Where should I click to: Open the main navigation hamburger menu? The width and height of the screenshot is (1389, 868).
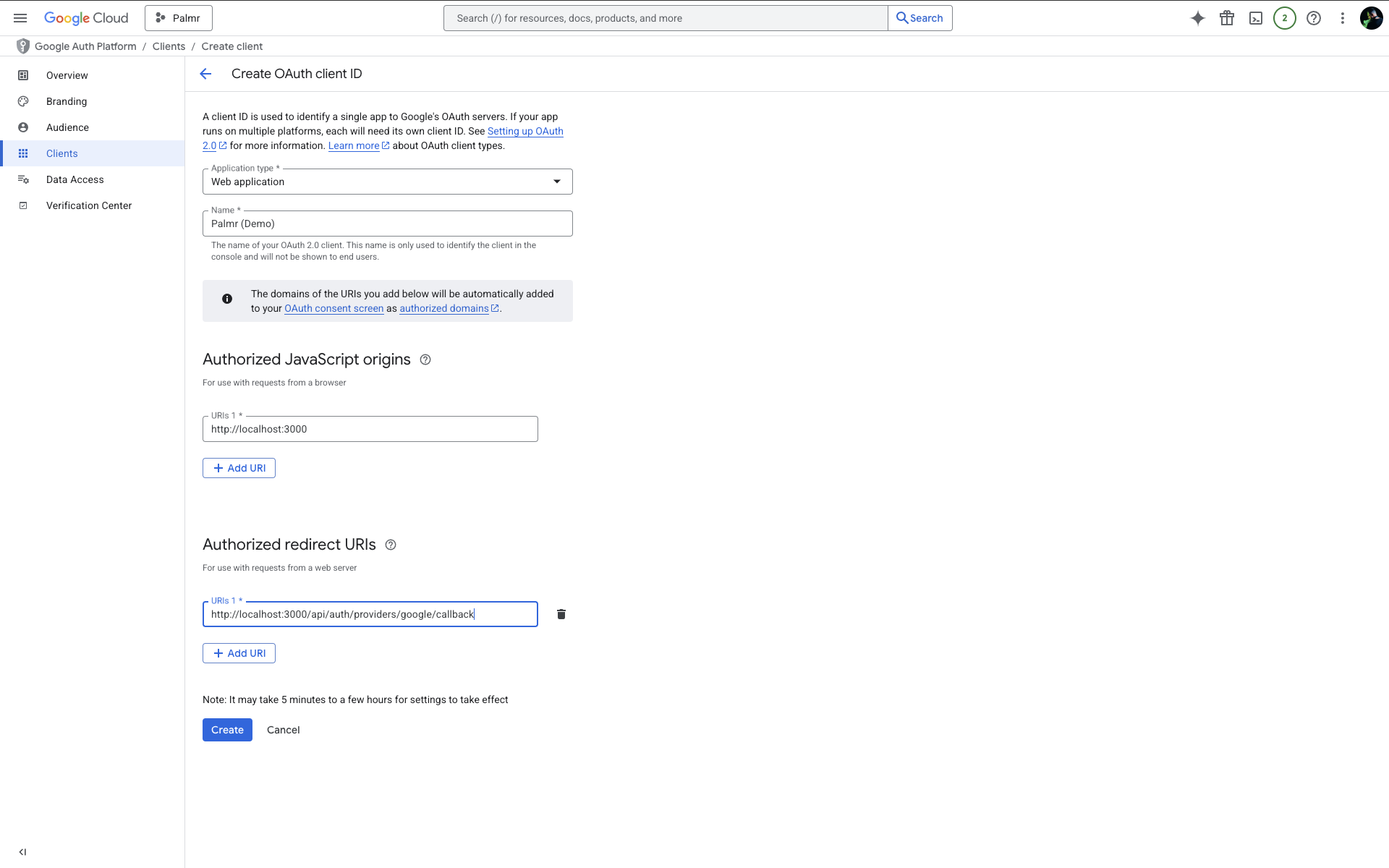click(x=20, y=18)
